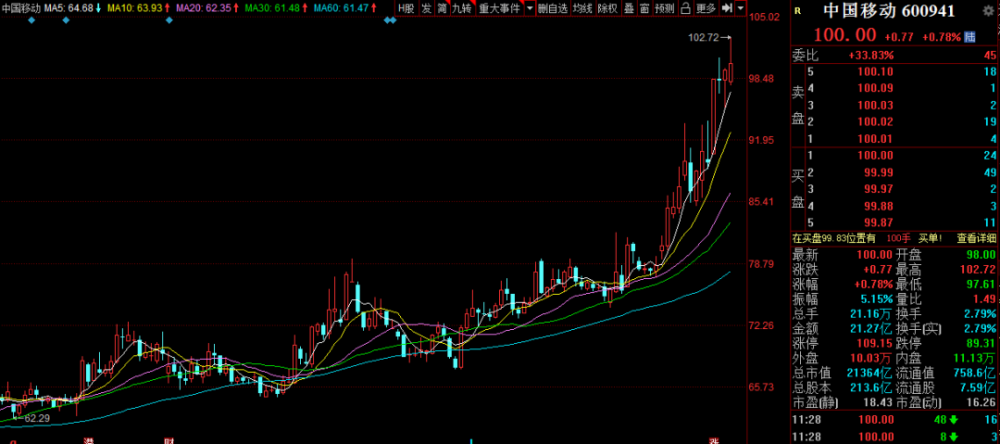Click the 最高 value 102.72
Image resolution: width=1000 pixels, height=444 pixels.
point(979,269)
